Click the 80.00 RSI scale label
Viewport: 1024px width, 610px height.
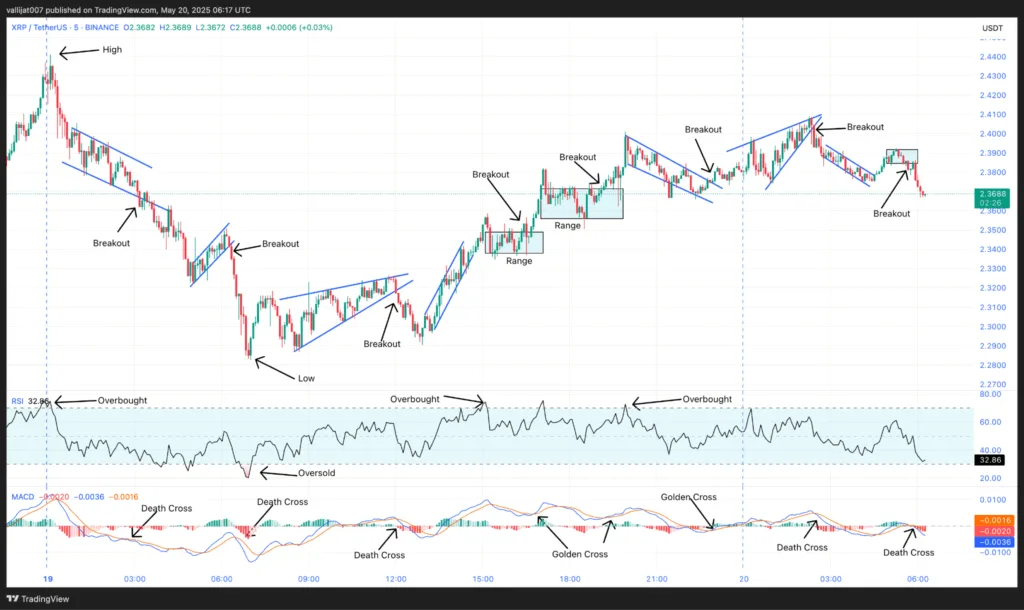click(x=990, y=394)
